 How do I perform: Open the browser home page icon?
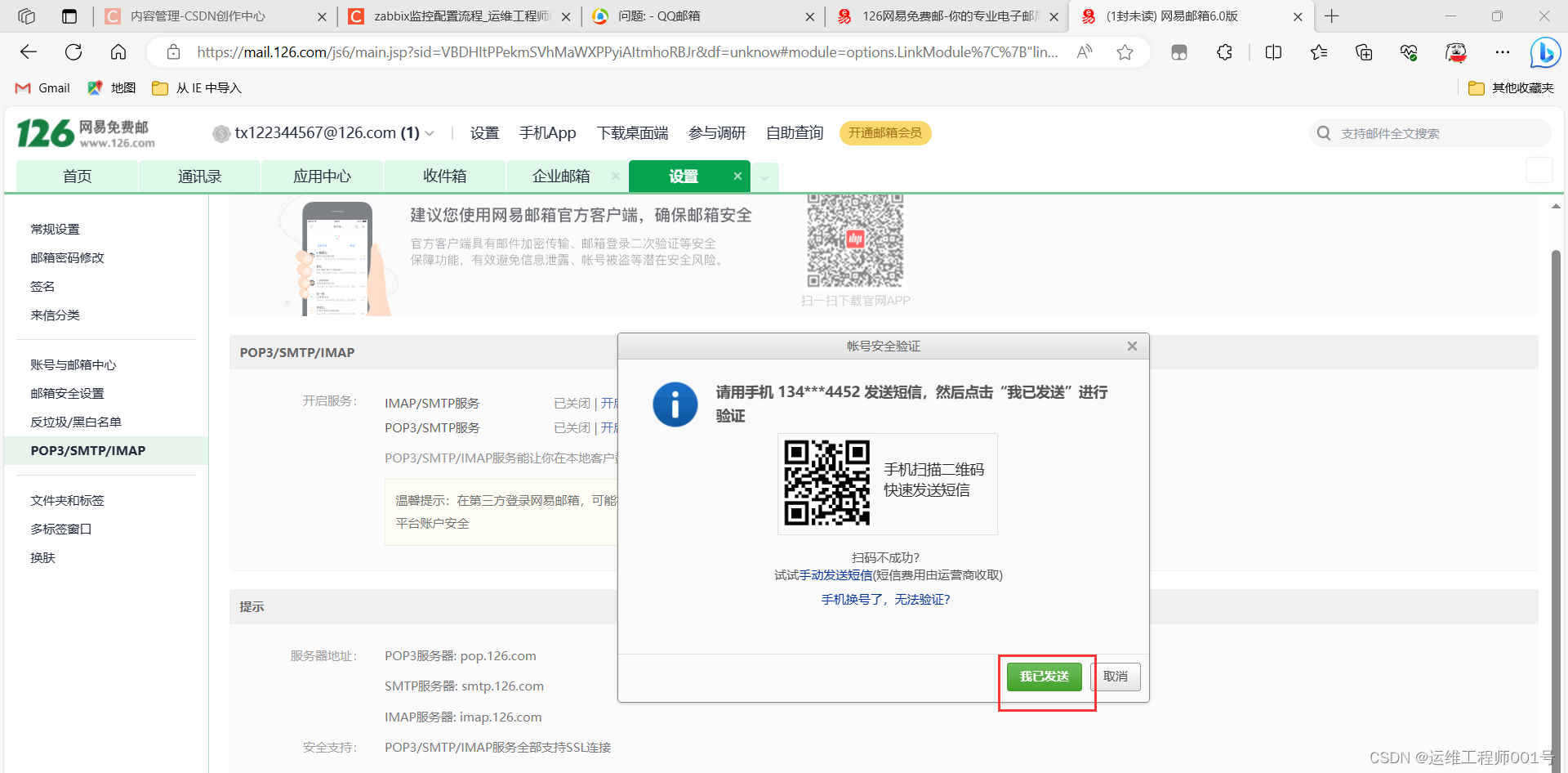118,52
